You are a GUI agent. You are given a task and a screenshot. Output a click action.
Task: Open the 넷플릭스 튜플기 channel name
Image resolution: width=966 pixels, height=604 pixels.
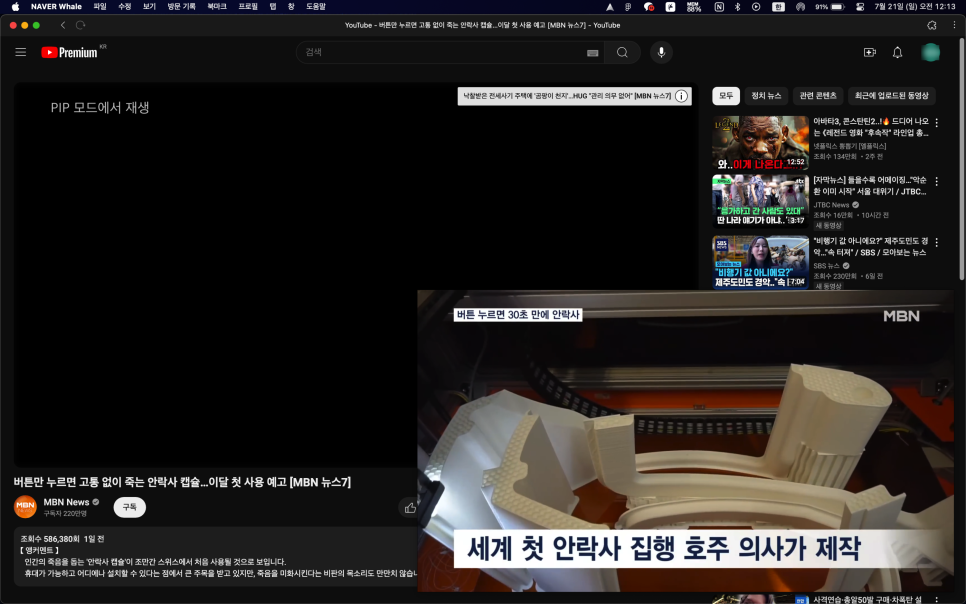[850, 147]
